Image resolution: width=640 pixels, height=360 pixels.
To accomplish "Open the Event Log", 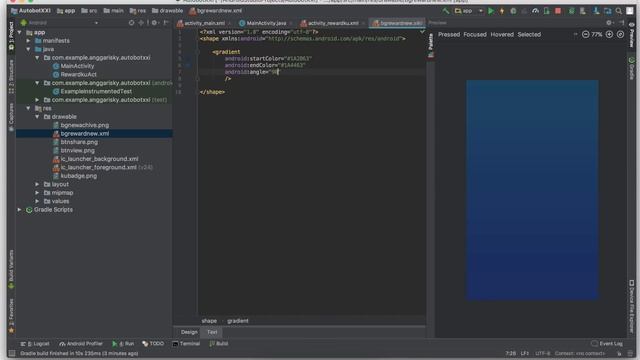I will (607, 344).
